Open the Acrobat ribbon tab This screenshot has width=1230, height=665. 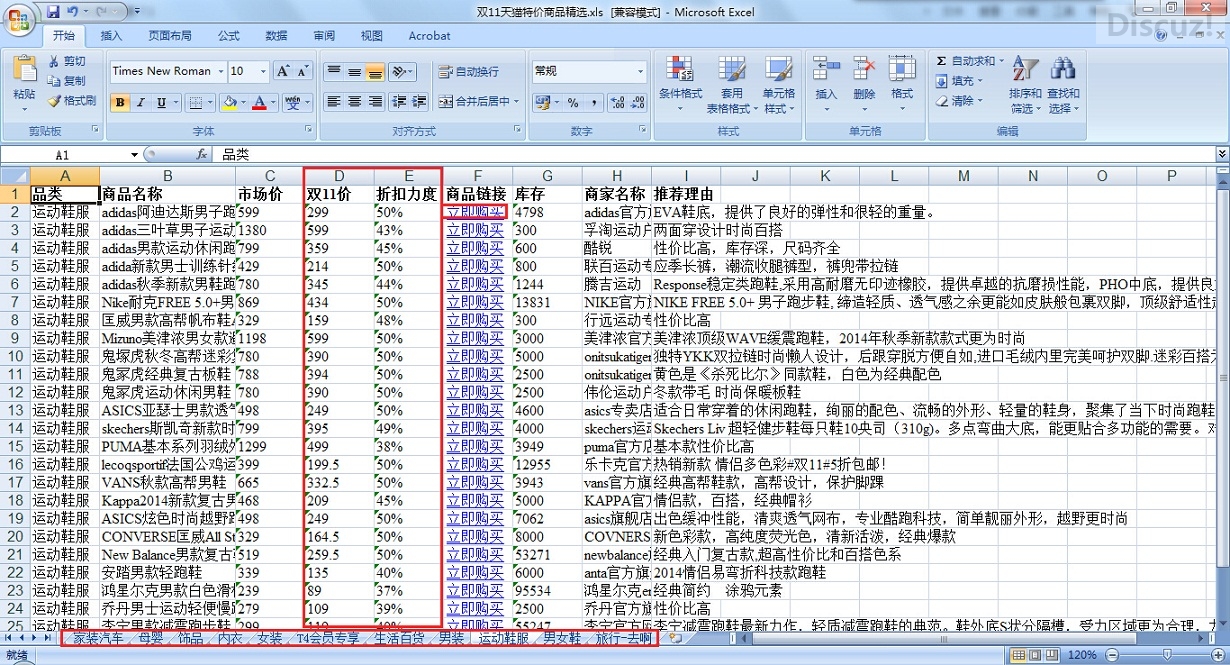click(x=429, y=35)
